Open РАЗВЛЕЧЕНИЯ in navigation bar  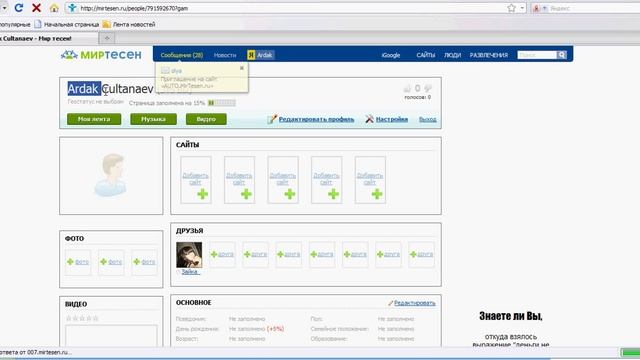pyautogui.click(x=489, y=55)
